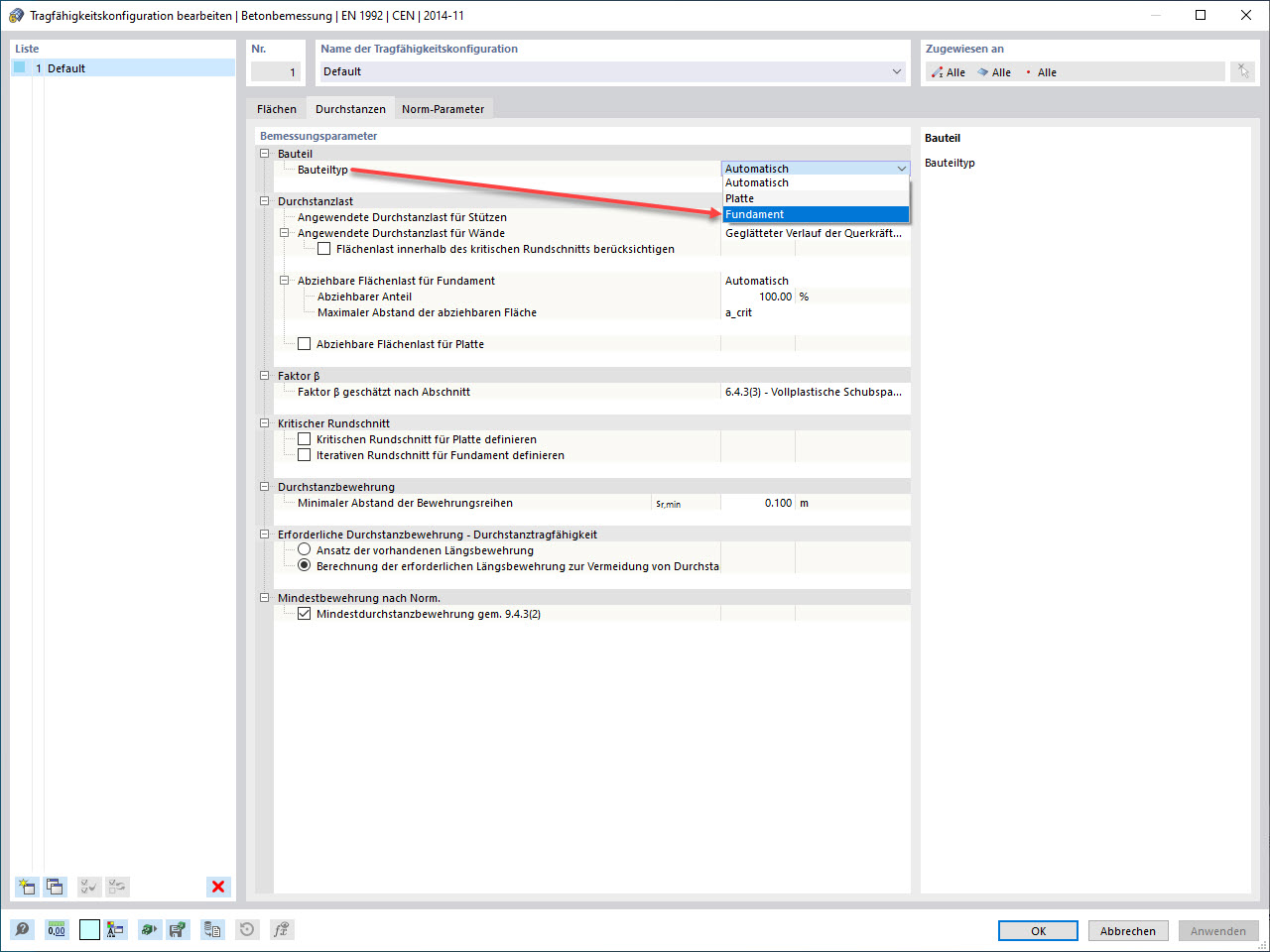Collapse Erforderliche Durchstanzbewehrung section
The width and height of the screenshot is (1270, 952).
265,535
